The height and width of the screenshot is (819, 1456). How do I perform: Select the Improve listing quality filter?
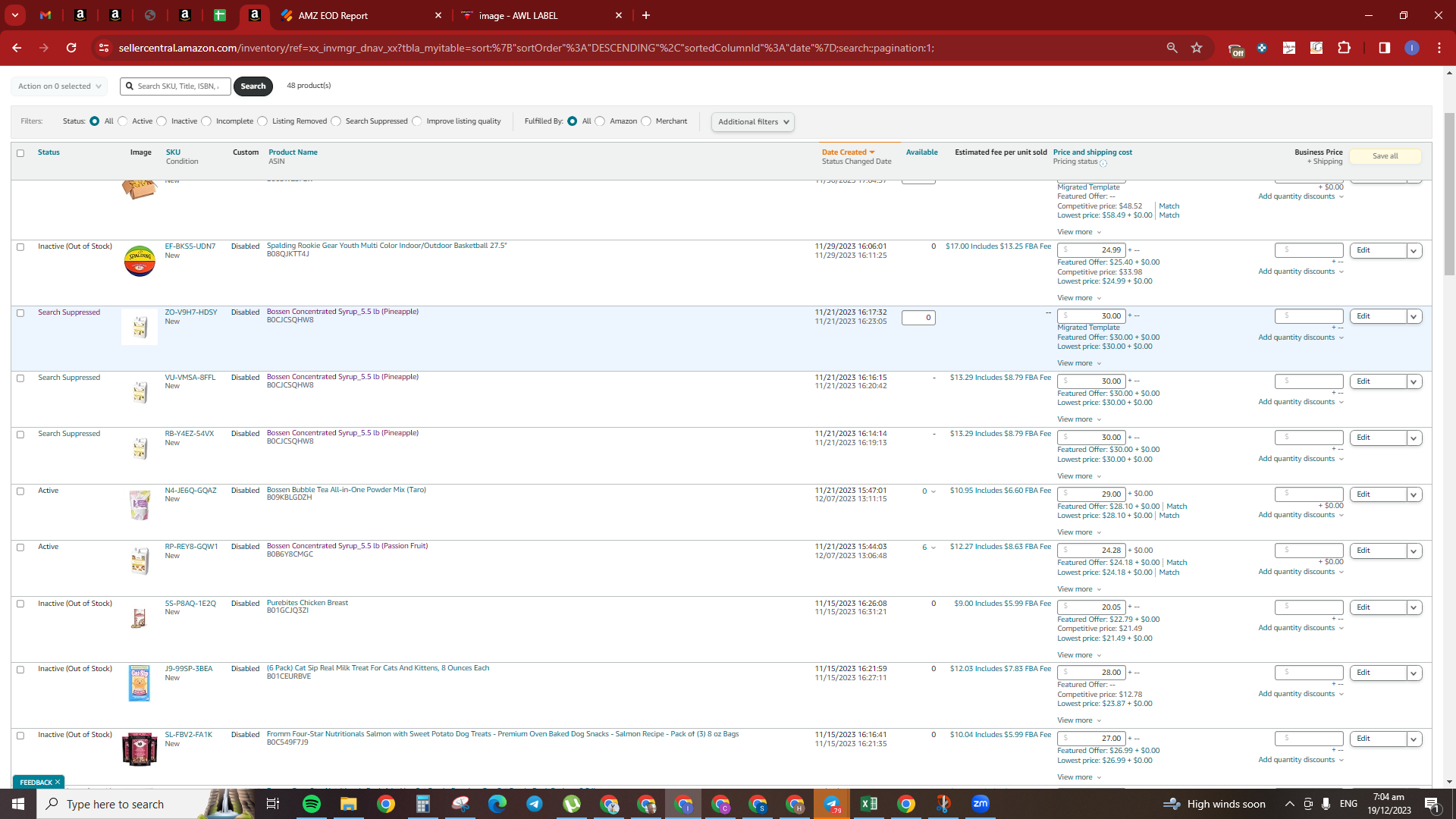(417, 121)
